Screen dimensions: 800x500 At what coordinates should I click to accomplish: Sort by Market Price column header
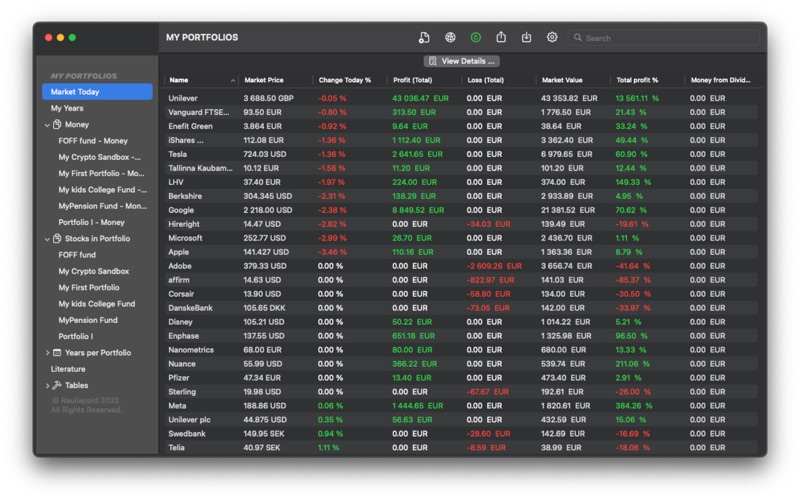click(264, 80)
